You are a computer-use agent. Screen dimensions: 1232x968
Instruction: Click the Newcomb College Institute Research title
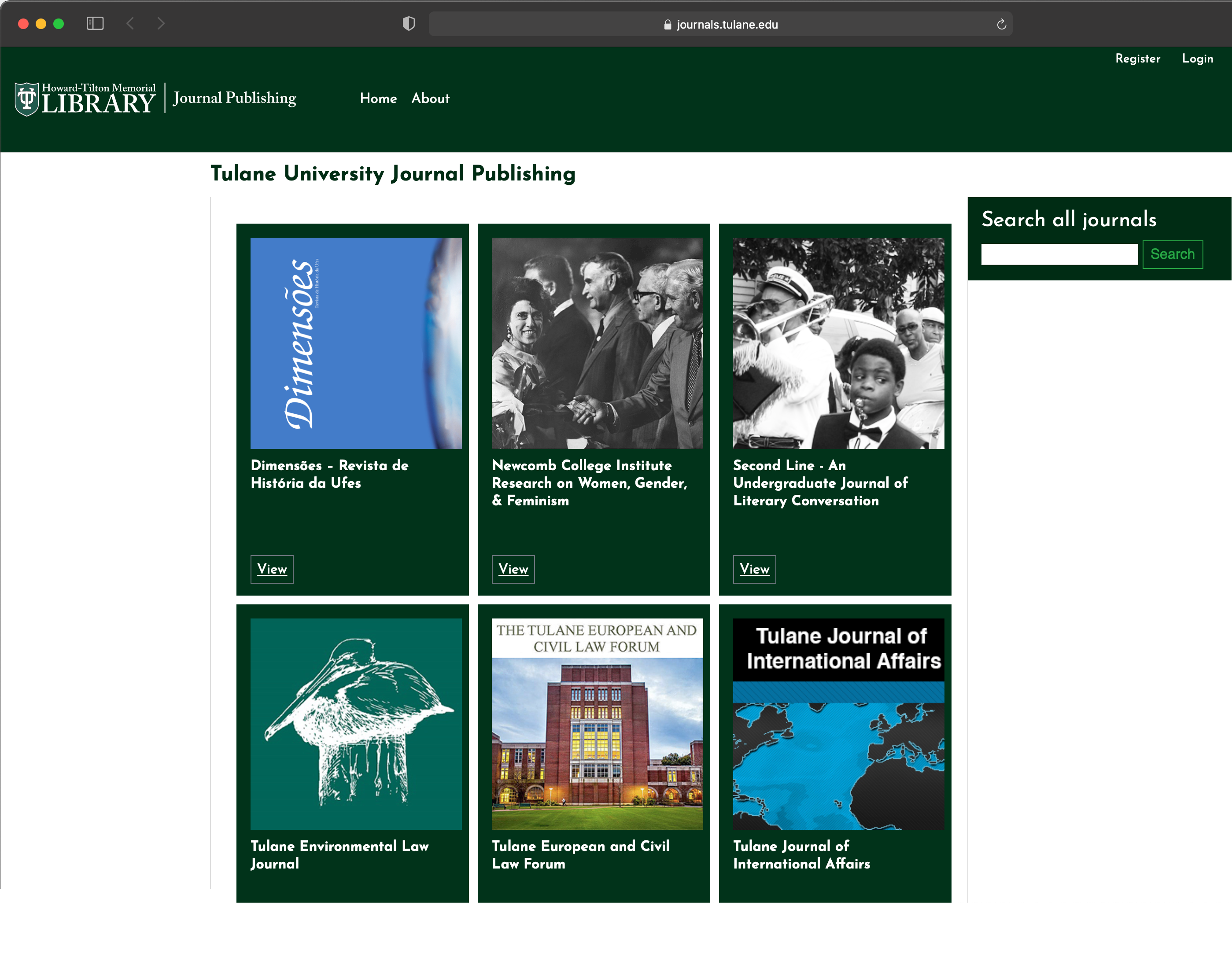point(590,483)
